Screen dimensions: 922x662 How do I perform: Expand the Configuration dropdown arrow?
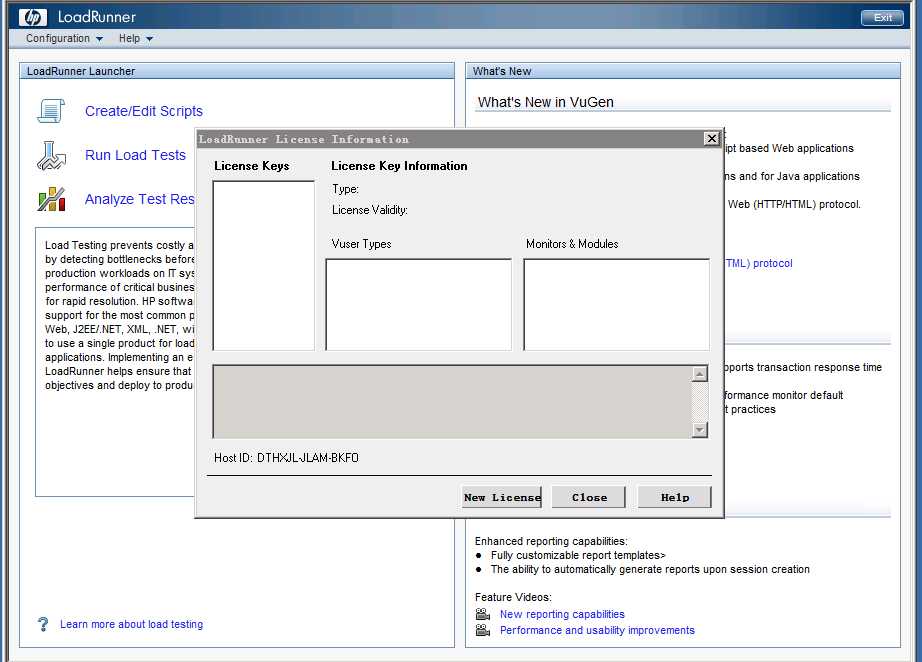(x=99, y=39)
